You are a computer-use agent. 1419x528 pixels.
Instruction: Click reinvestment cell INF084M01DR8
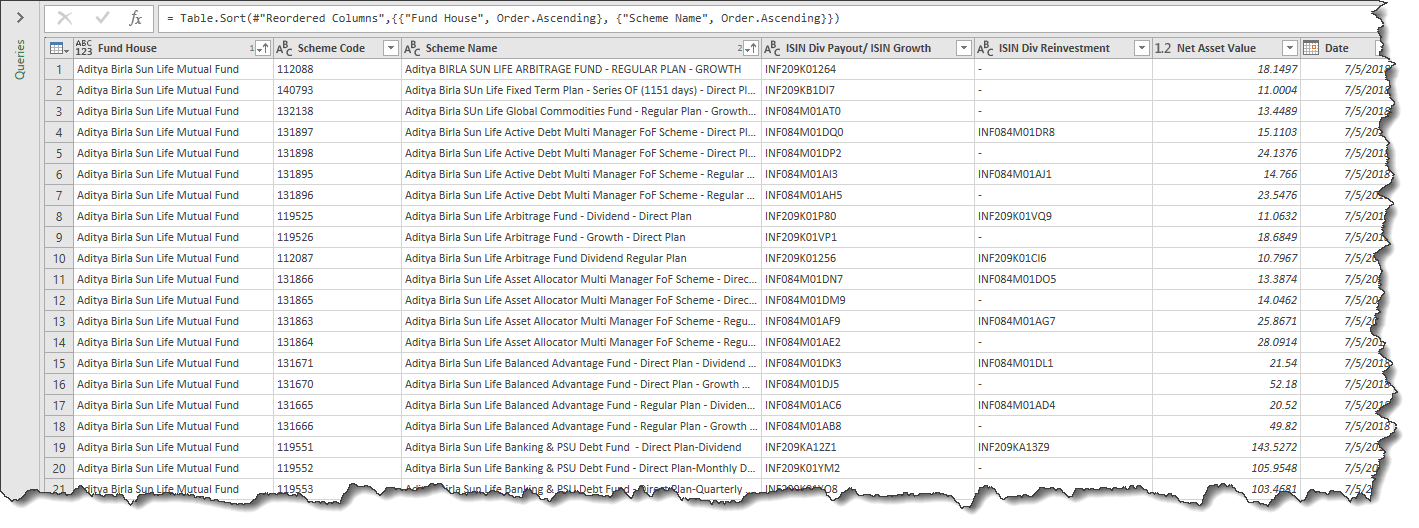click(1063, 132)
